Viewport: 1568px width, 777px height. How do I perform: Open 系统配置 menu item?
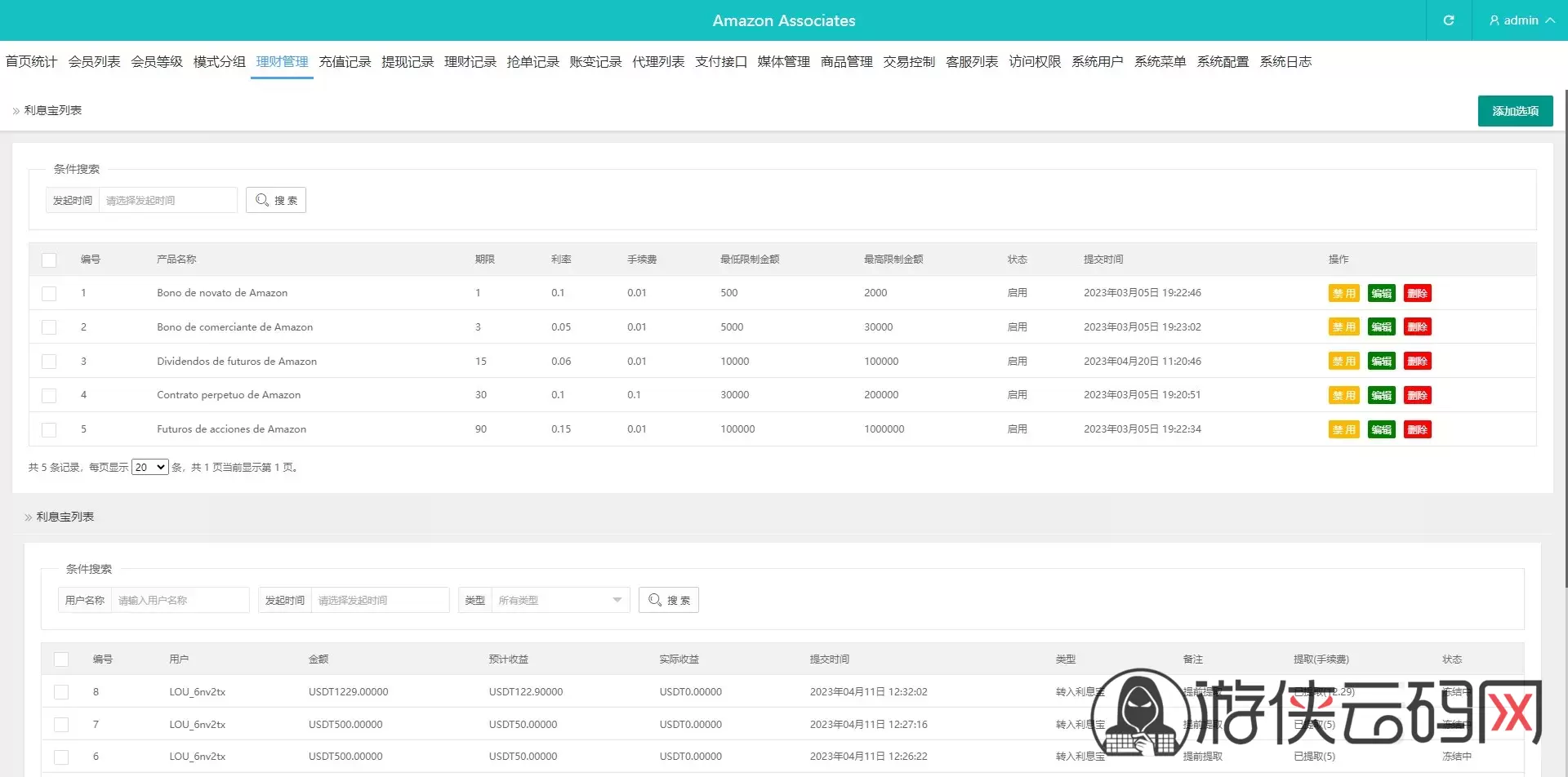[1223, 61]
